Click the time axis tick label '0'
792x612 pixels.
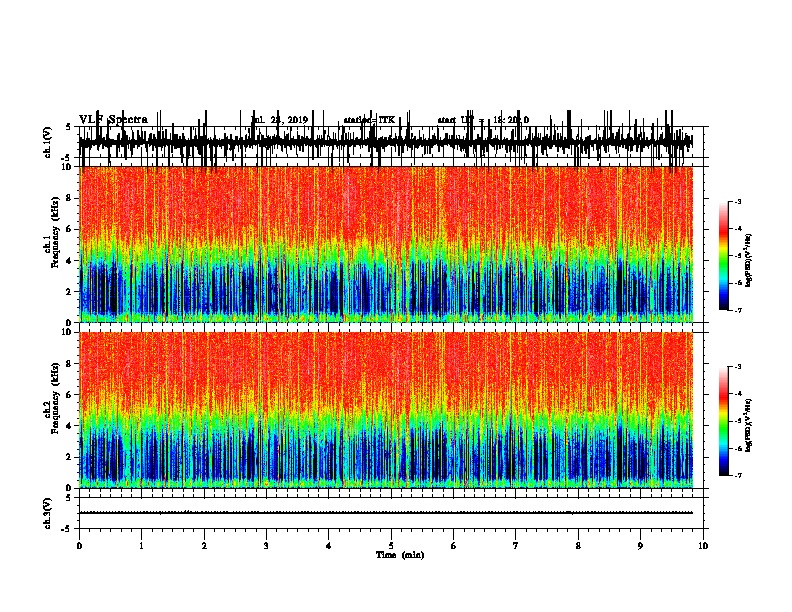79,546
